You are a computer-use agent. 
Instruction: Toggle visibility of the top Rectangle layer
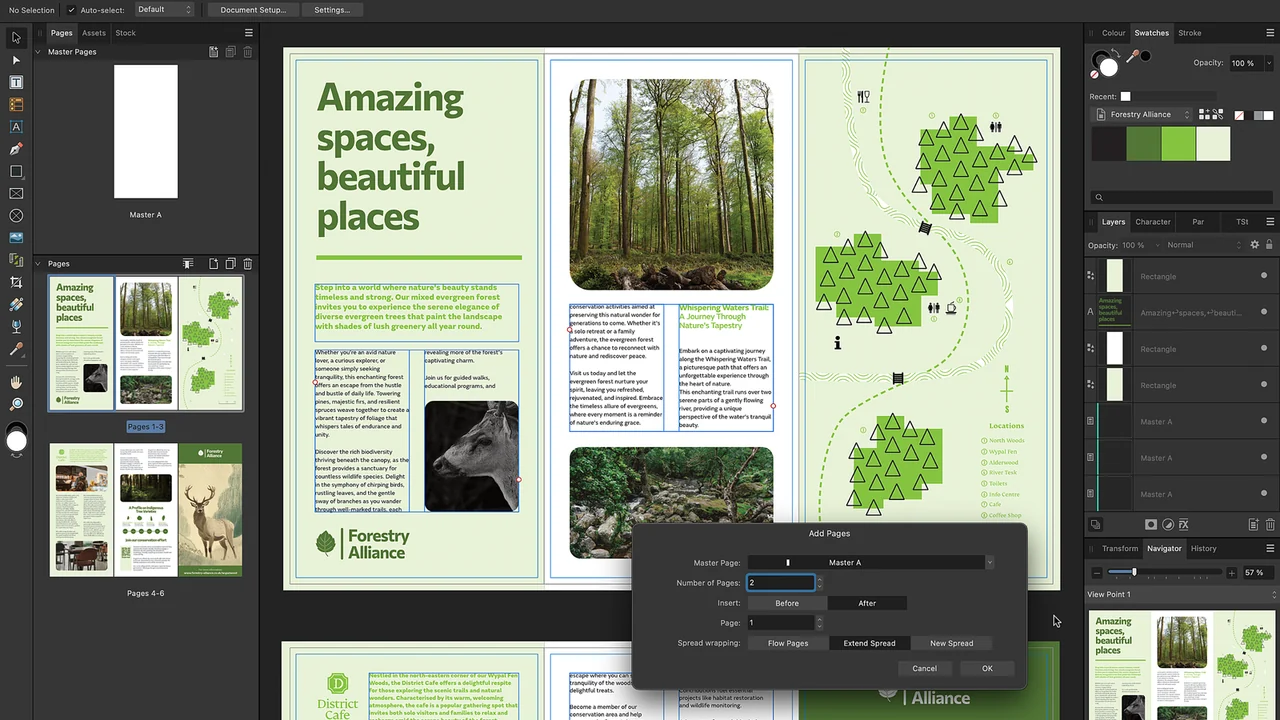click(1264, 276)
